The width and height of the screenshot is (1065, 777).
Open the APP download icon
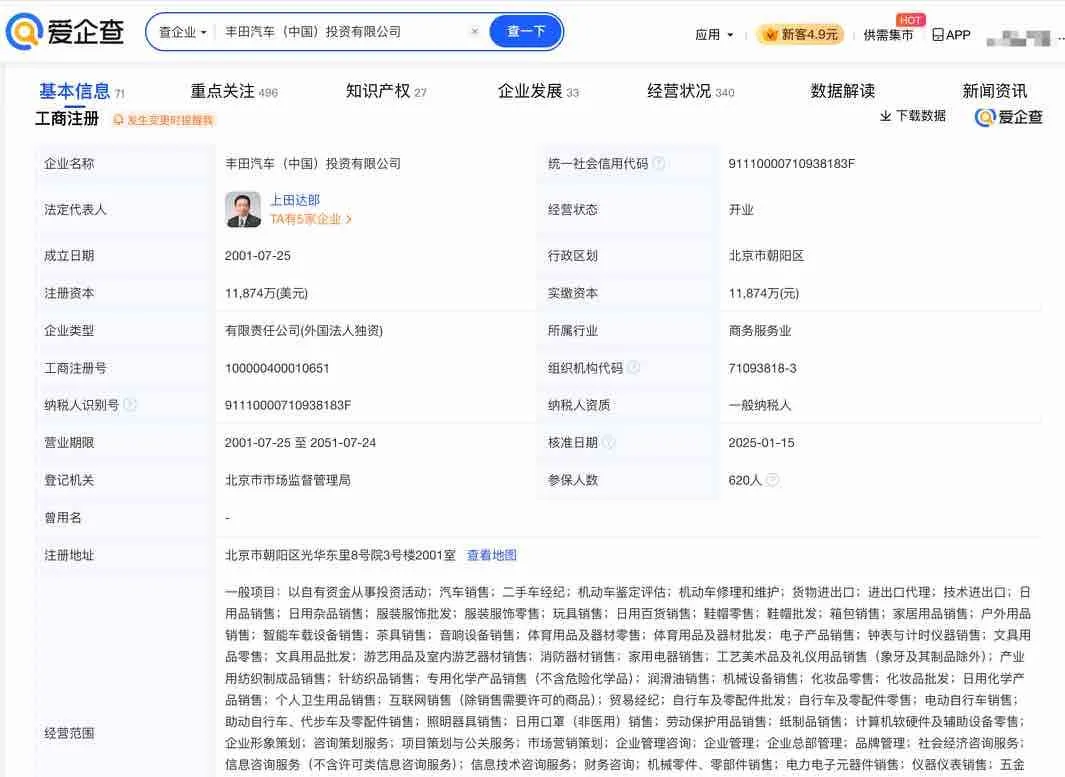point(938,34)
